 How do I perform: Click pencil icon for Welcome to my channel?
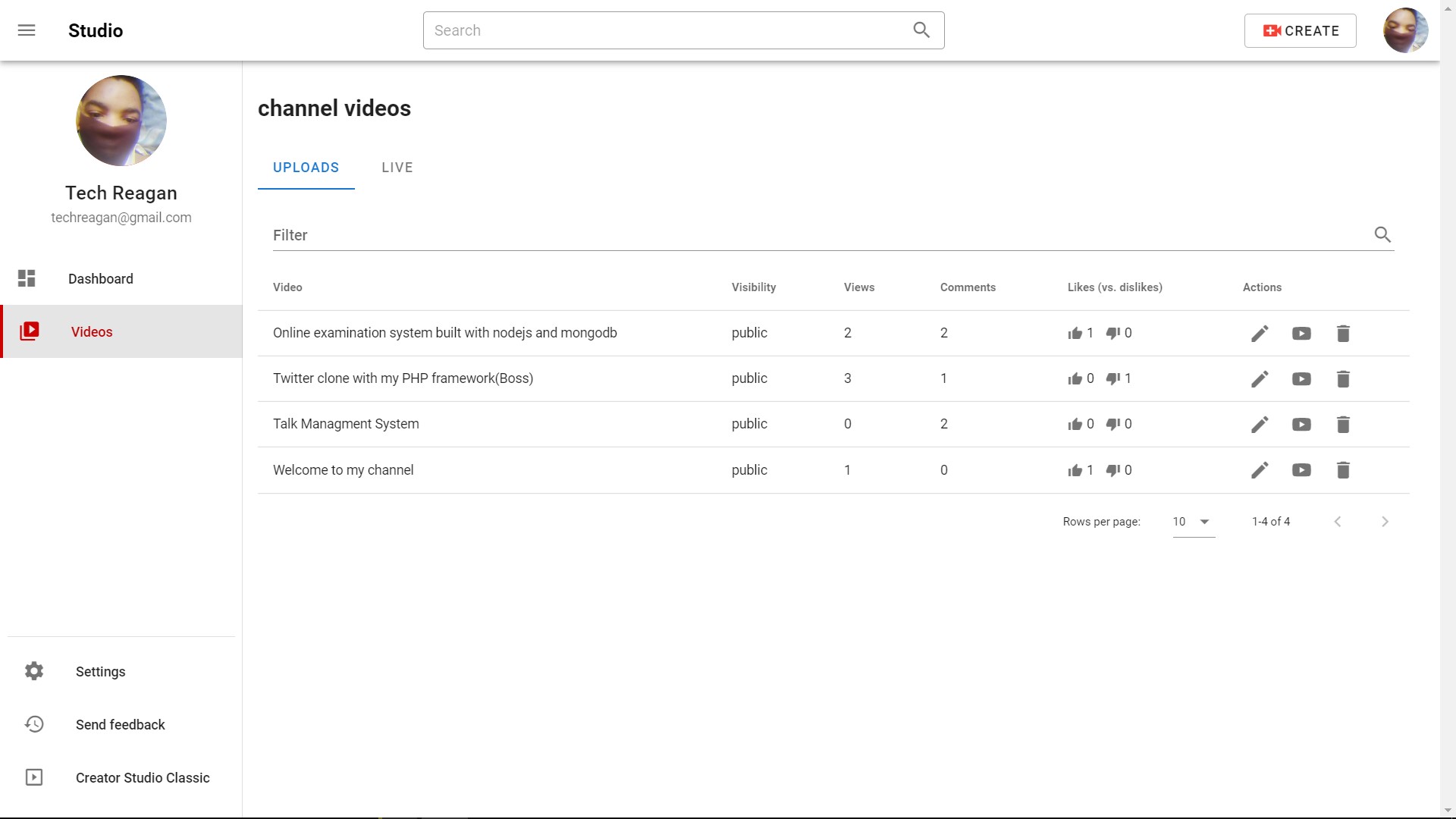[x=1260, y=470]
